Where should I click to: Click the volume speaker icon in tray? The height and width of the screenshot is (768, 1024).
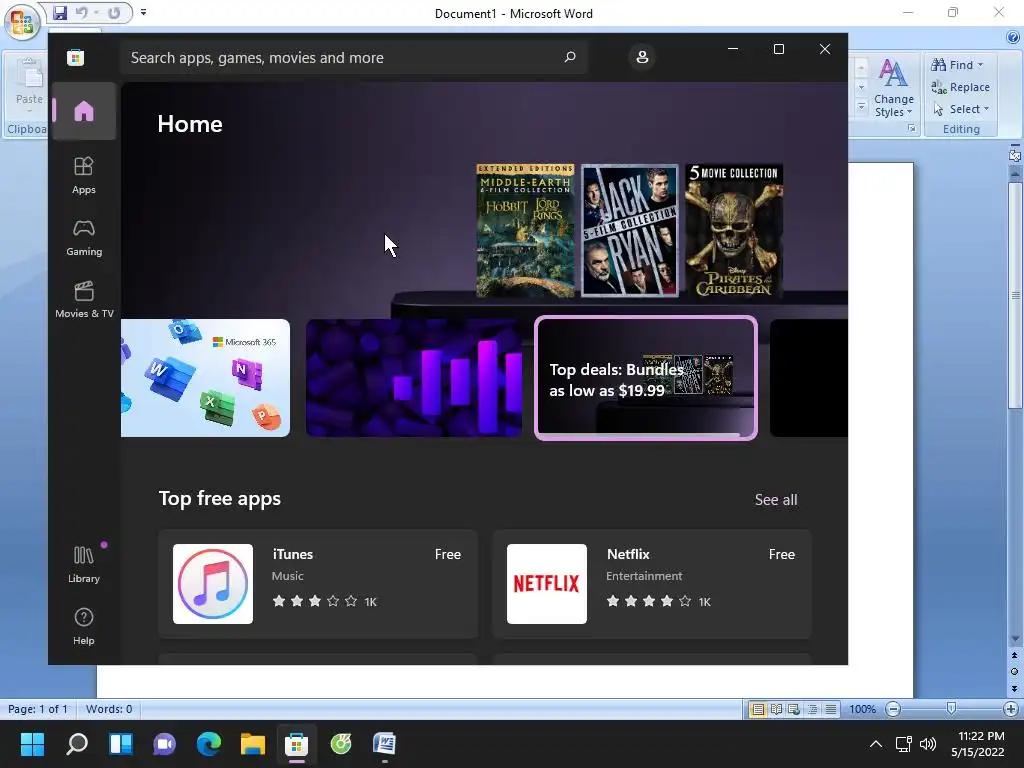point(927,744)
